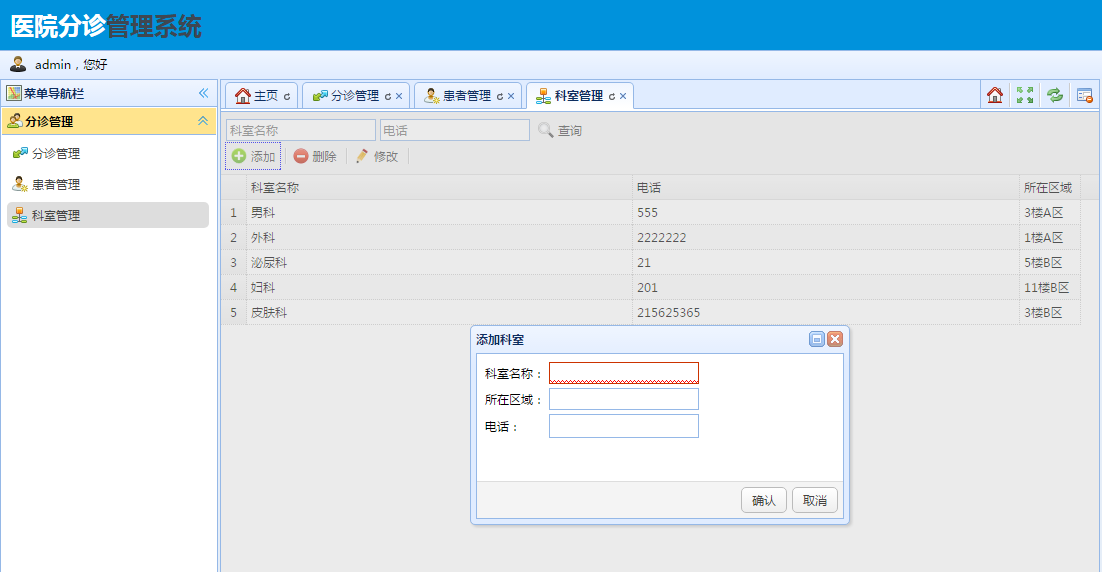Image resolution: width=1102 pixels, height=572 pixels.
Task: Focus the 科室名称 field in the dialog
Action: (x=624, y=372)
